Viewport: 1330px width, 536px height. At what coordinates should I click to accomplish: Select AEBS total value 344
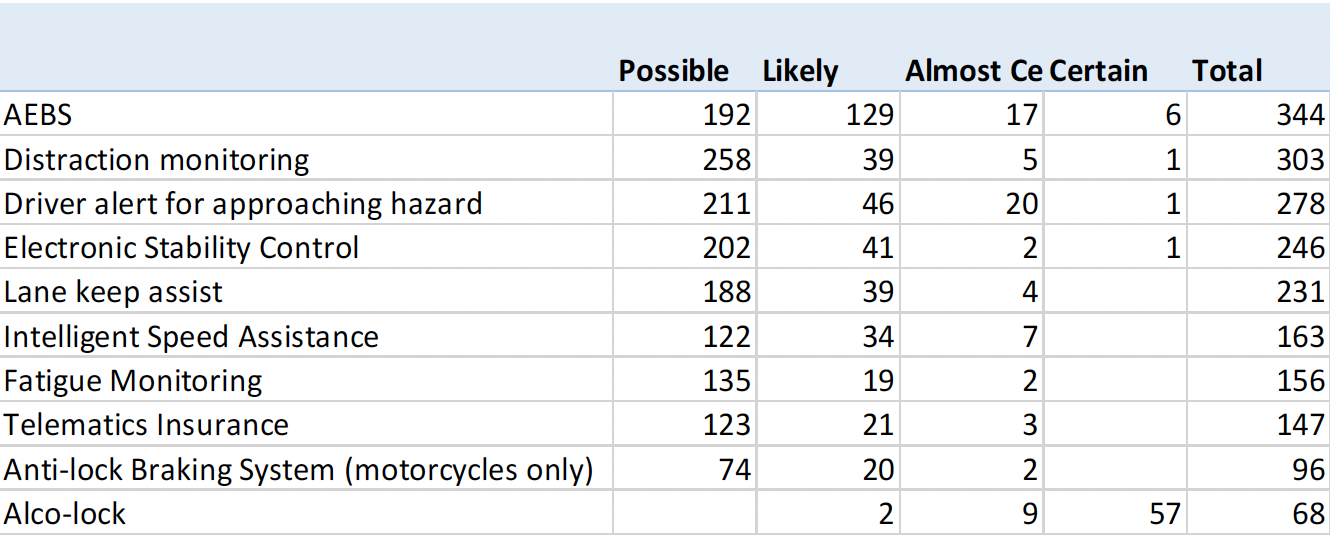(x=1300, y=115)
